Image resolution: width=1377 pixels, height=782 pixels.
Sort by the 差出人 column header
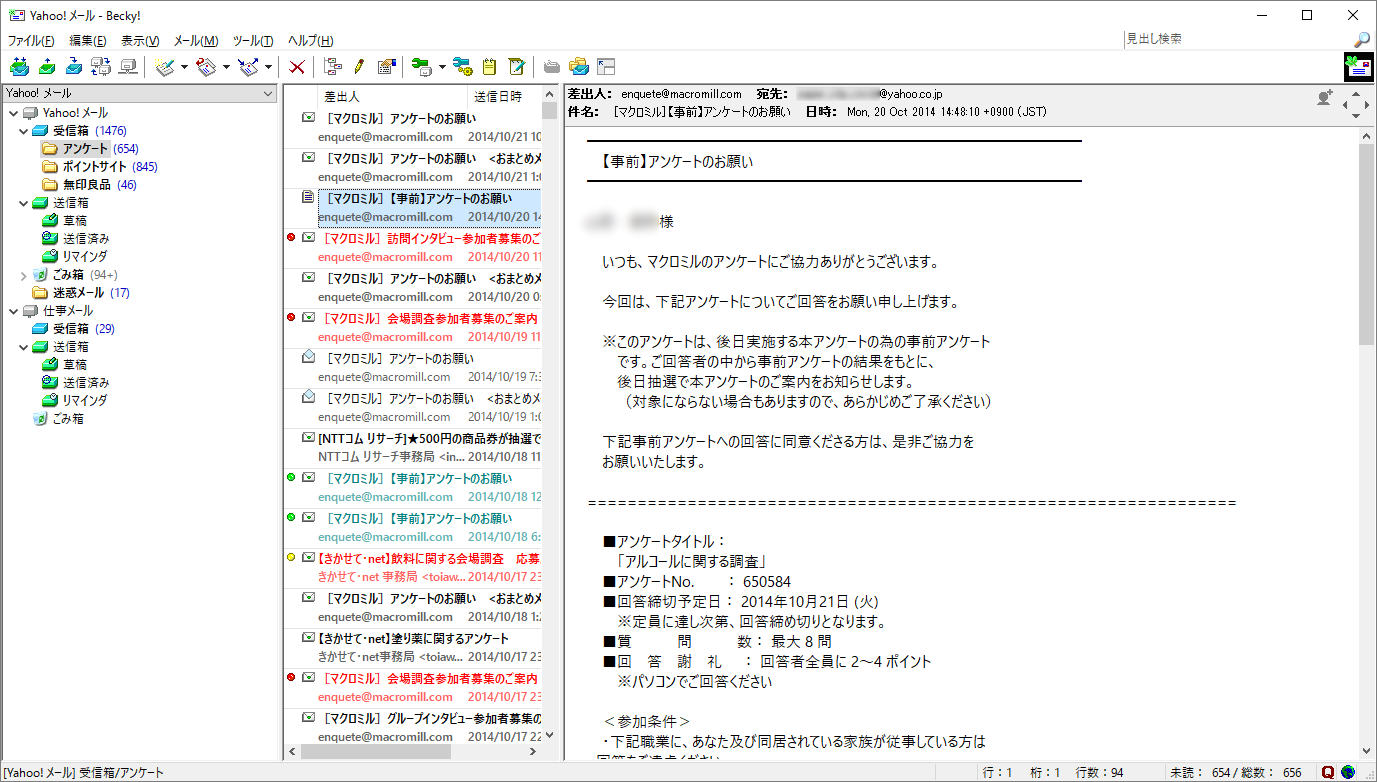[392, 97]
